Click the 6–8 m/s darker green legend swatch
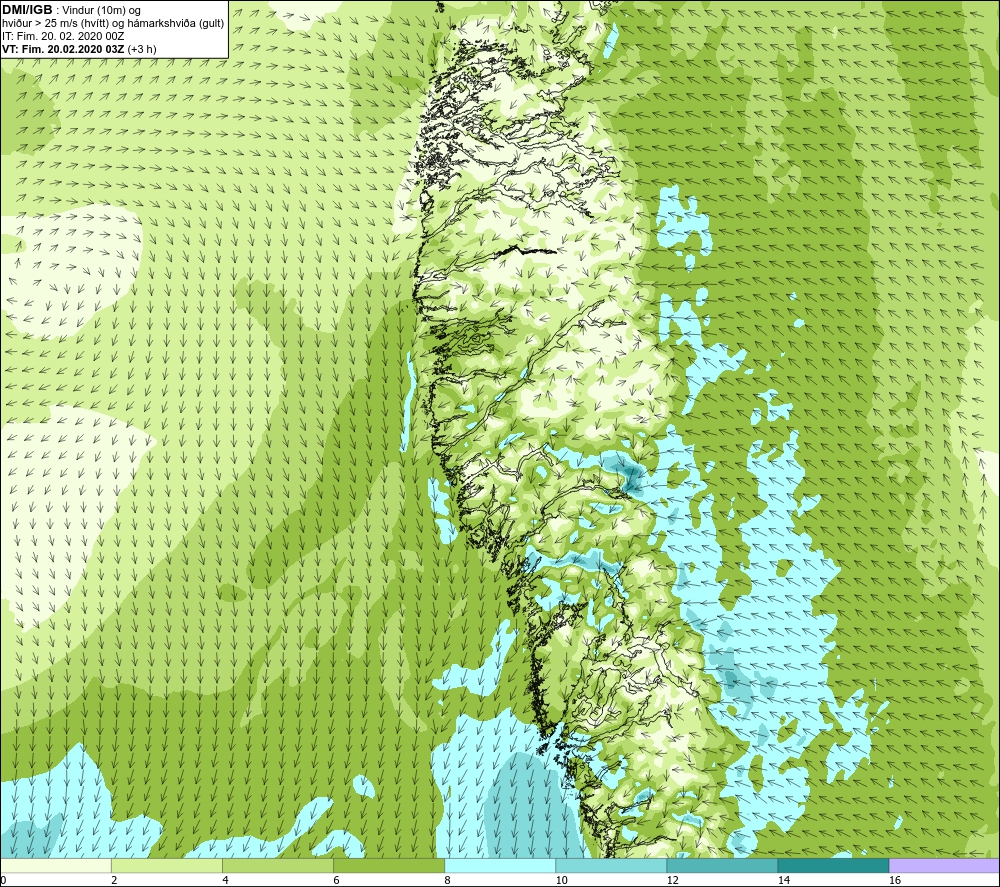The height and width of the screenshot is (887, 1000). point(389,866)
